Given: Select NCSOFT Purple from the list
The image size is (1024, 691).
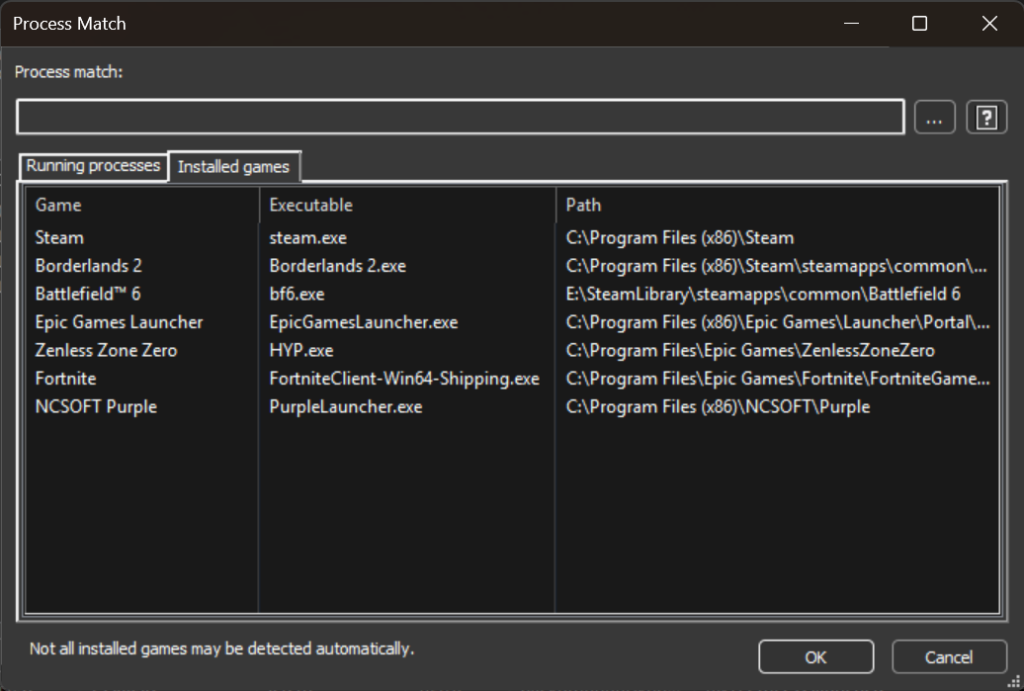Looking at the screenshot, I should (x=96, y=407).
